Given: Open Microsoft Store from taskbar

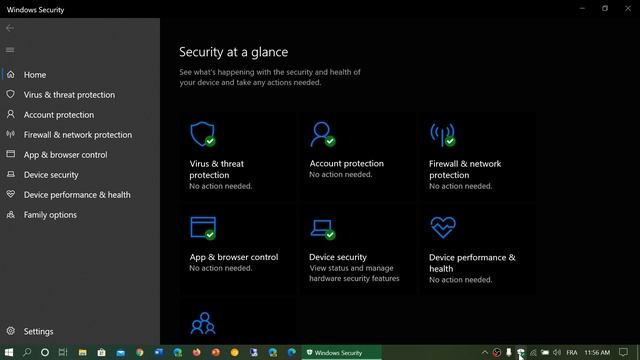Looking at the screenshot, I should 102,352.
